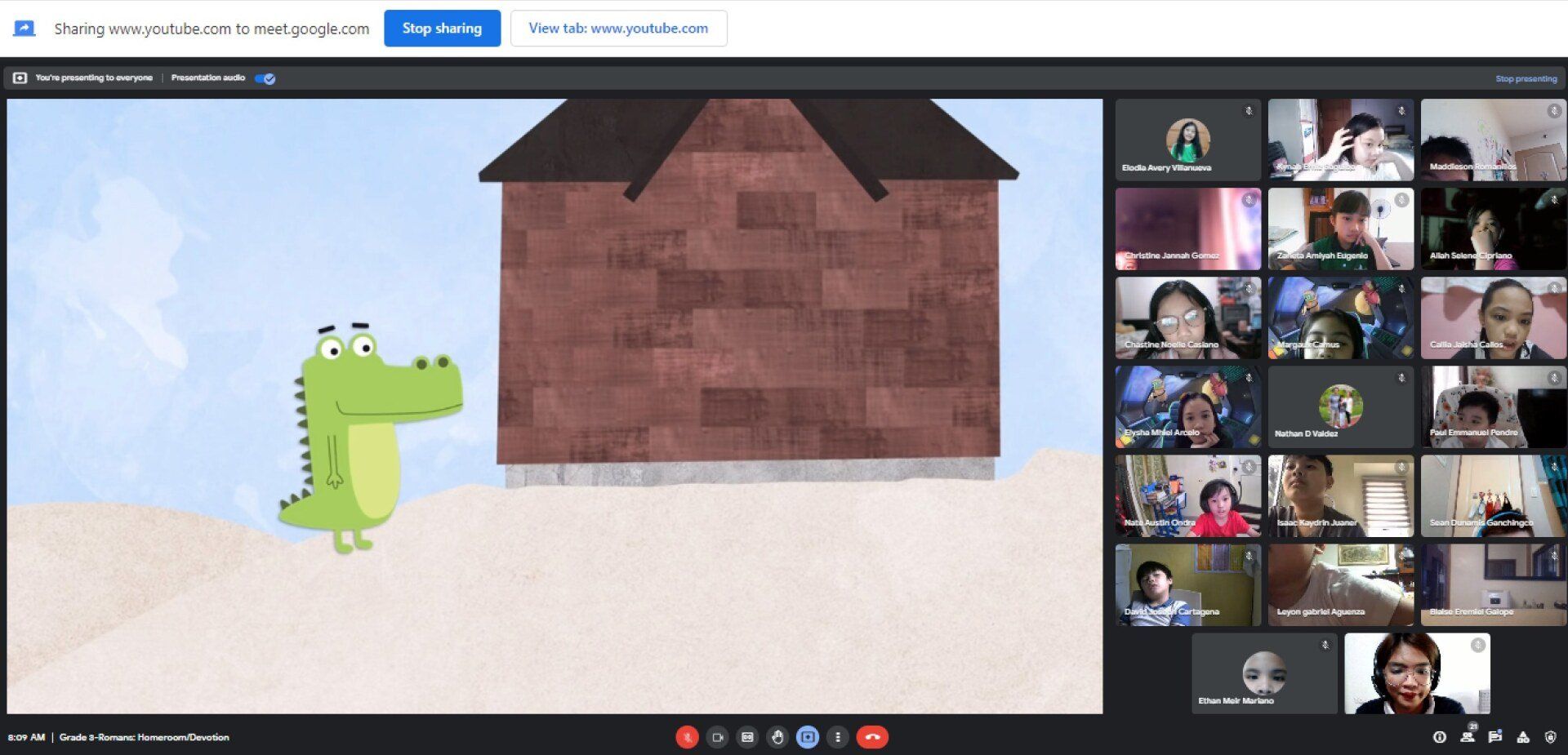The image size is (1568, 755).
Task: Click the screen sharing icon in the sharing bar
Action: (x=24, y=29)
